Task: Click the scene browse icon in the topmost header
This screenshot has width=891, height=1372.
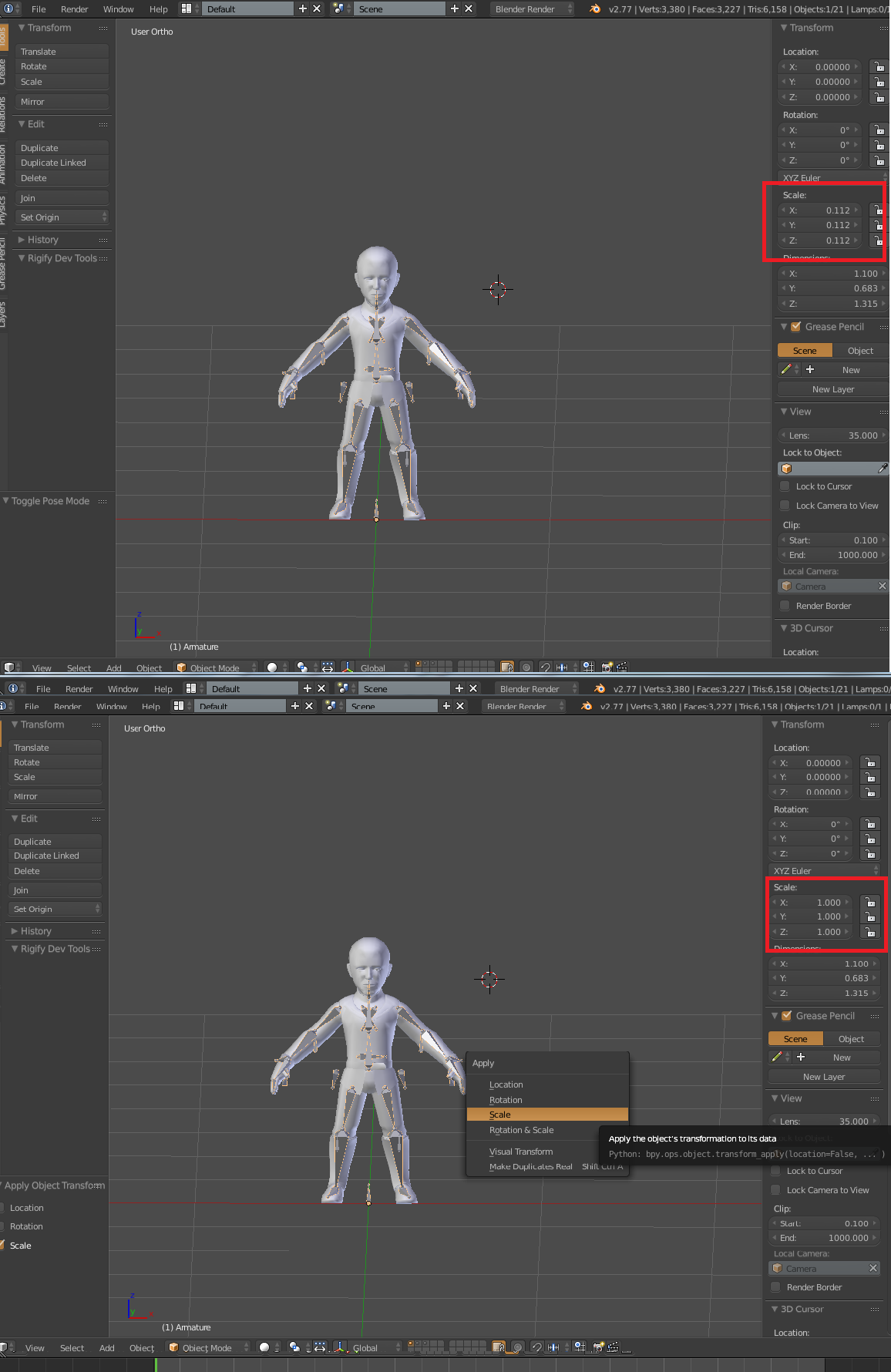Action: click(x=339, y=8)
